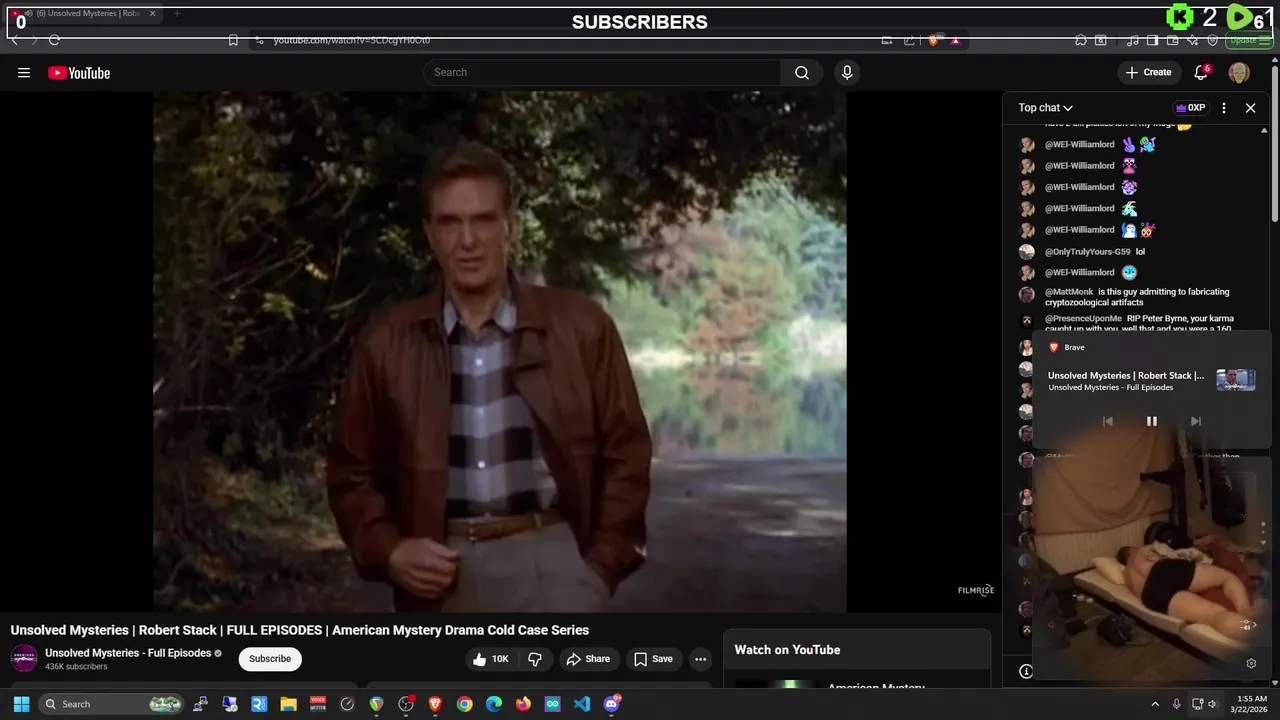This screenshot has width=1280, height=720.
Task: Save the video to a playlist
Action: coord(653,659)
